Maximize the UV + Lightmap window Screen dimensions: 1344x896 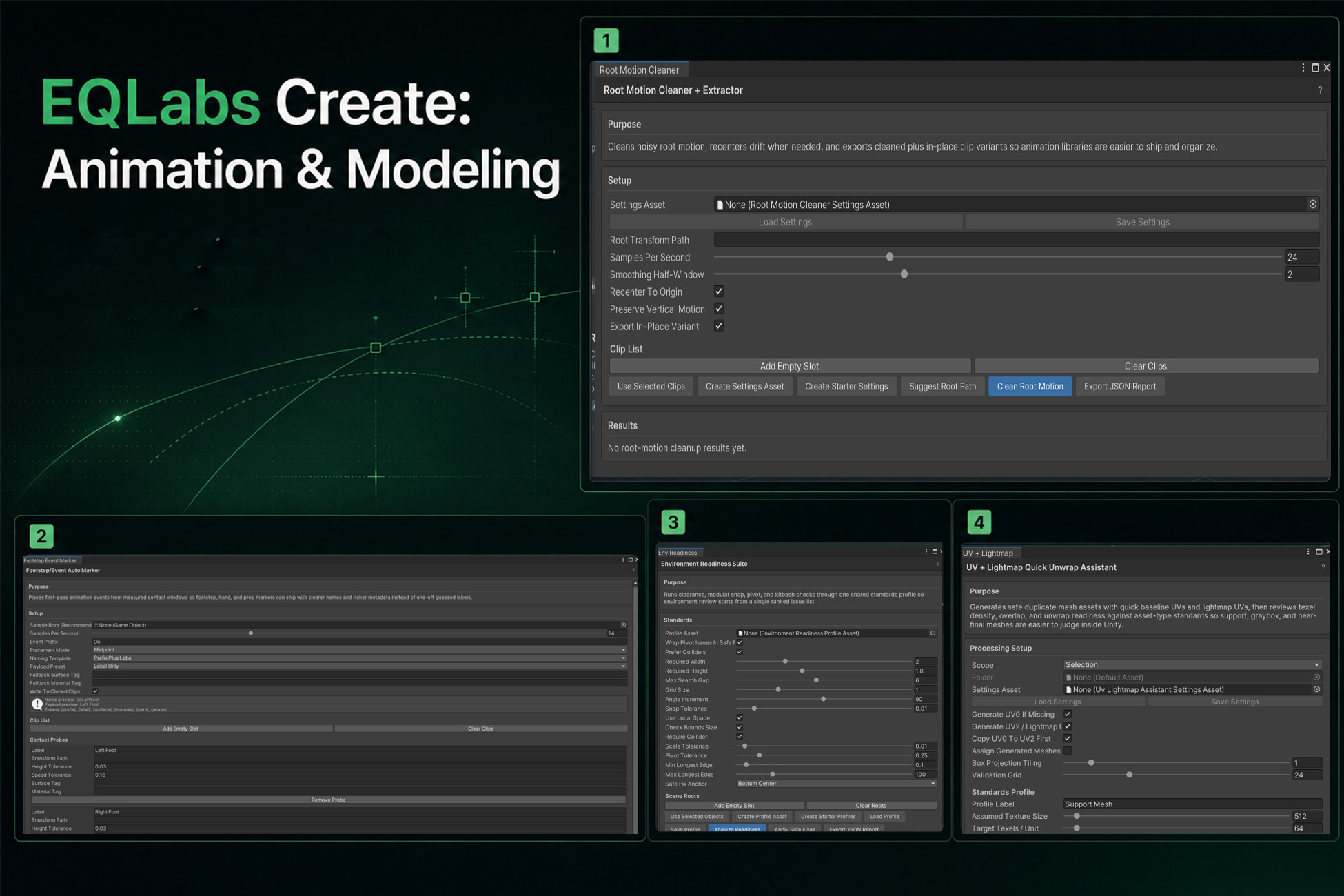coord(1318,551)
